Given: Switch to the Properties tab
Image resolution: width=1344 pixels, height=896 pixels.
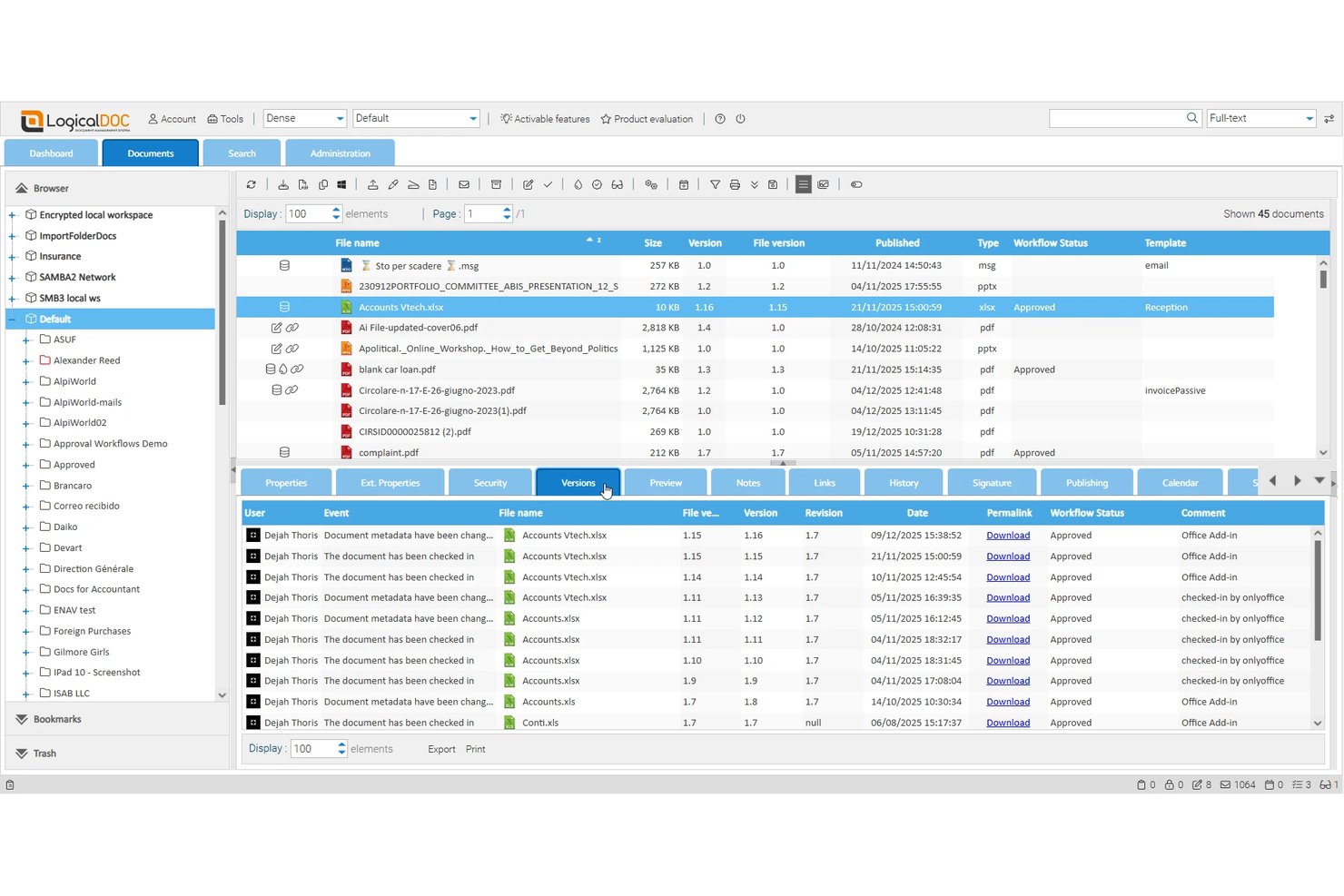Looking at the screenshot, I should [x=286, y=483].
